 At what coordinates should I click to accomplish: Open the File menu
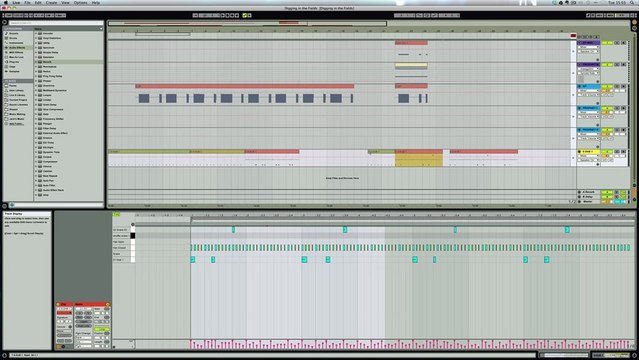pyautogui.click(x=27, y=2)
